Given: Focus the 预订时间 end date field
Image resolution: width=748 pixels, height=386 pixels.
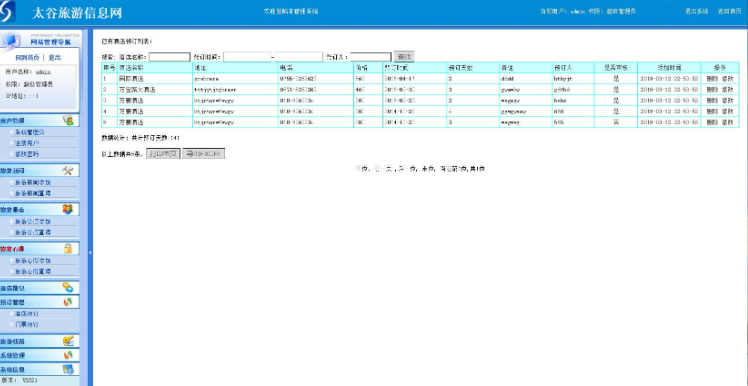Looking at the screenshot, I should point(299,57).
